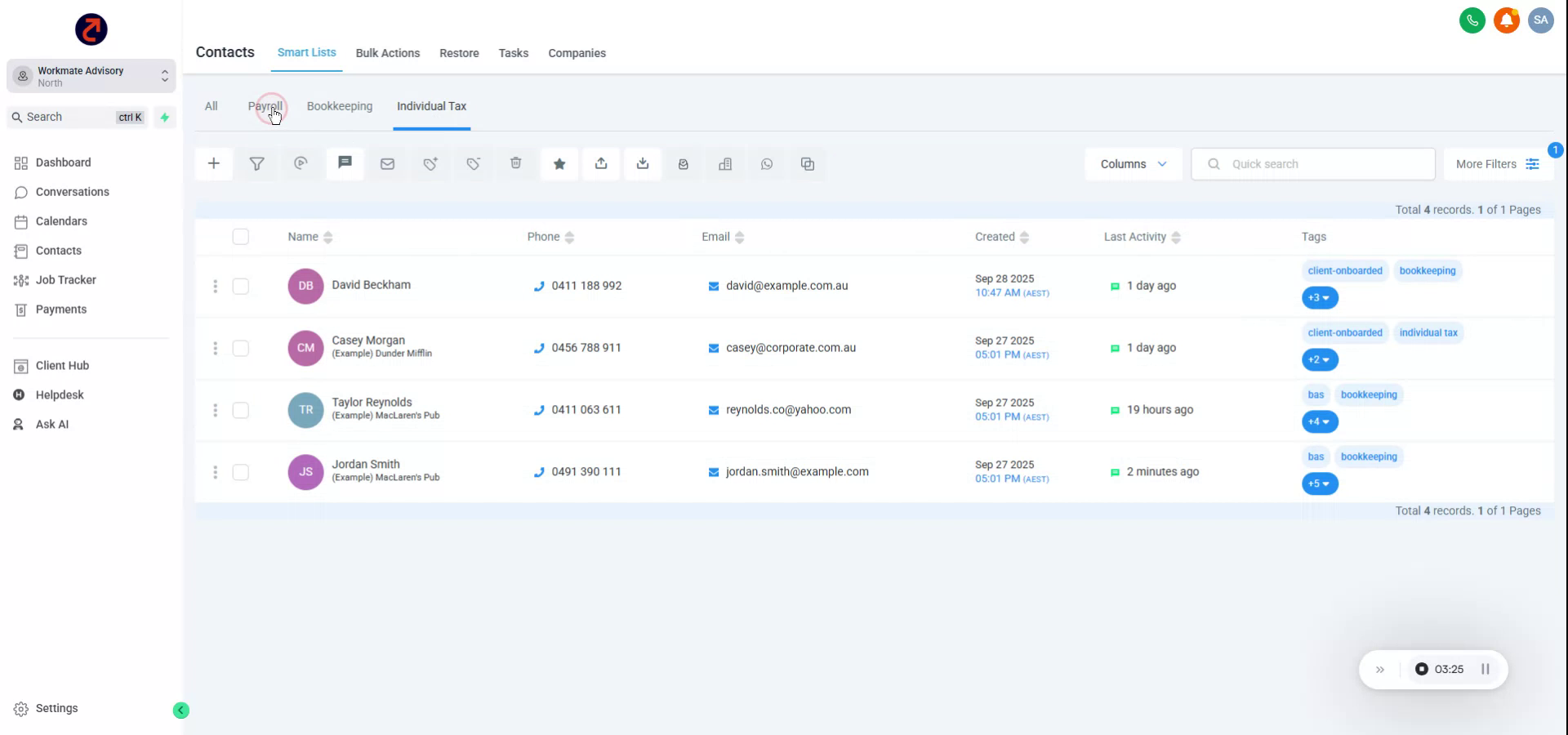The width and height of the screenshot is (1568, 735).
Task: Open Job Tracker from the sidebar
Action: tap(65, 279)
